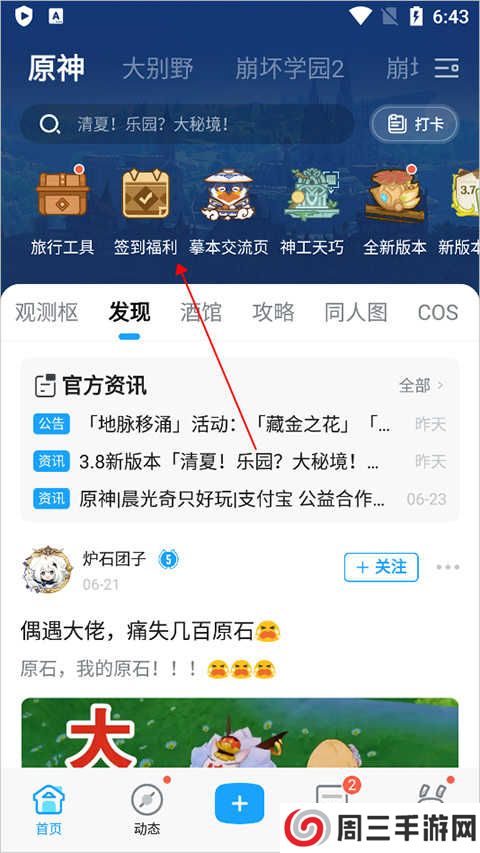Select the 大别野 game tab
The width and height of the screenshot is (480, 853).
tap(158, 69)
